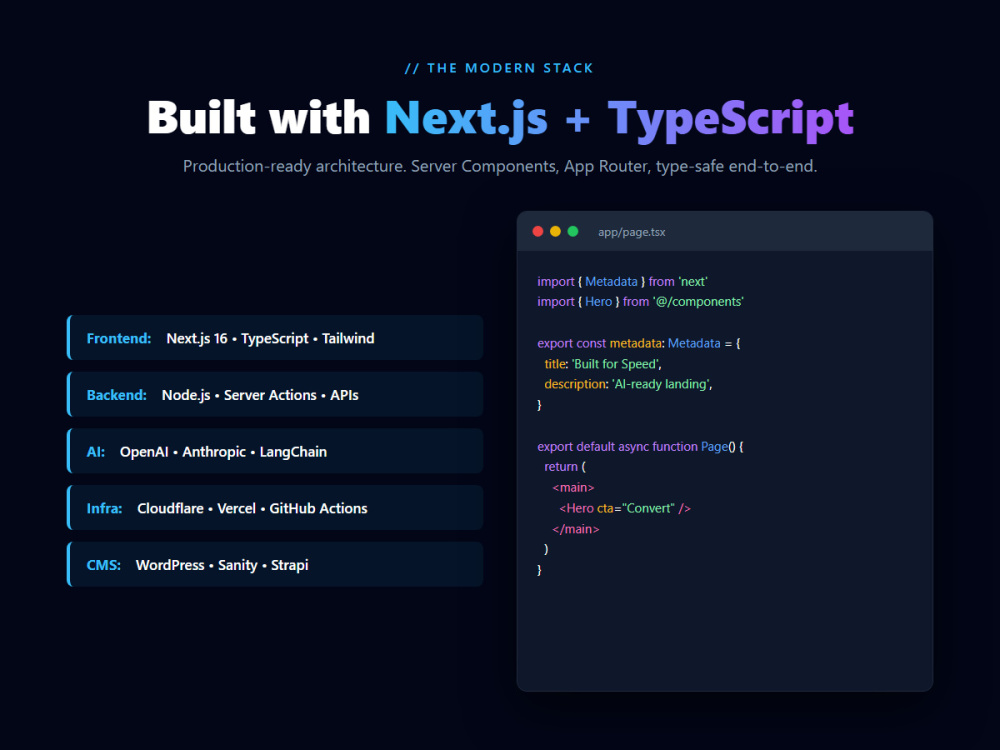Select the AI stack card

[x=275, y=451]
